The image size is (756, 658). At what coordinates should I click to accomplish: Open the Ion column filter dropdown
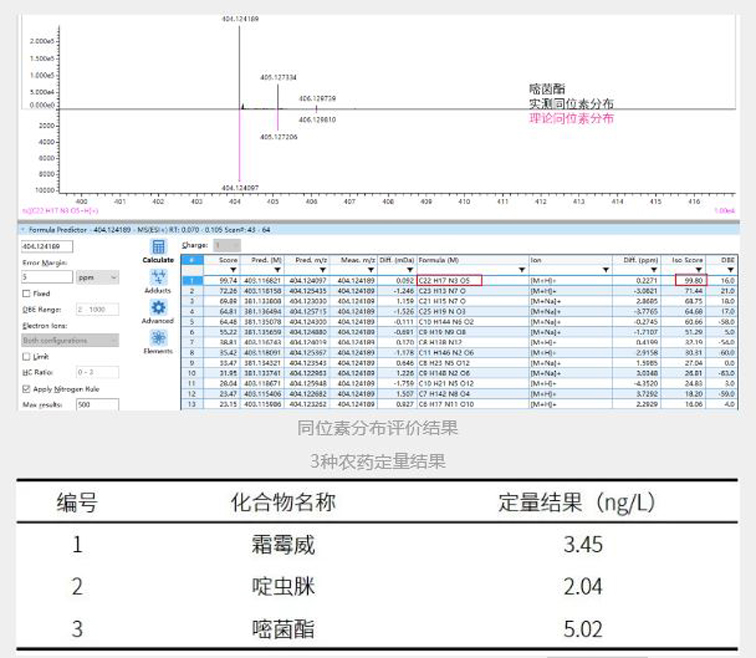click(x=605, y=270)
